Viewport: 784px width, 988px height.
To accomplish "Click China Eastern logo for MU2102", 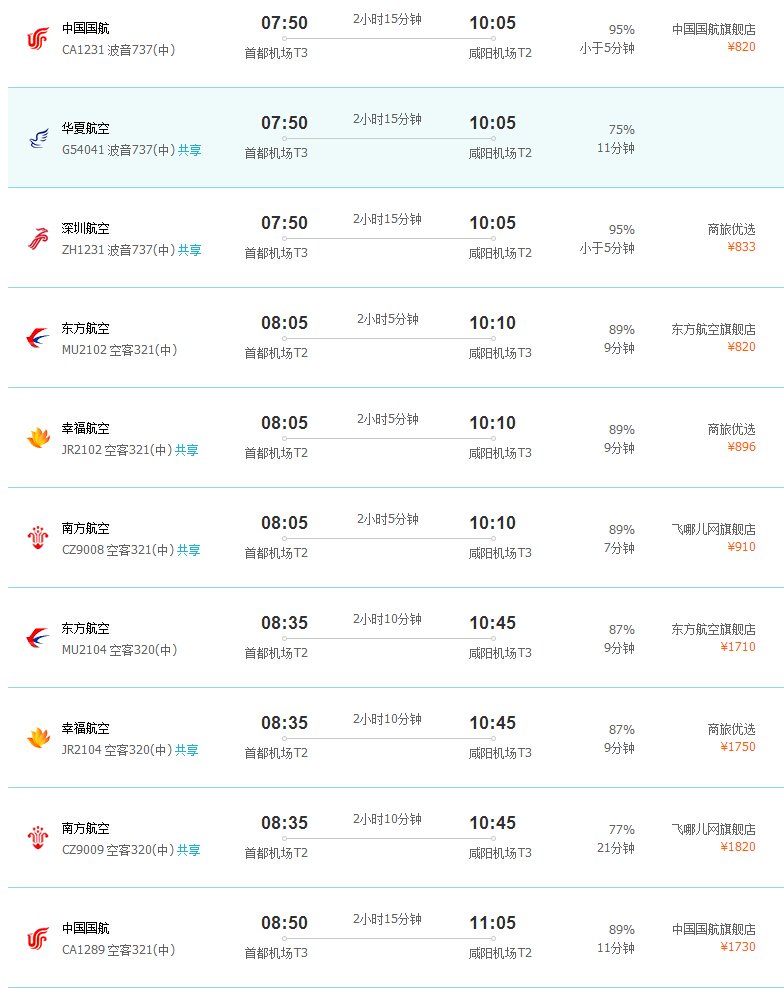I will (x=37, y=338).
